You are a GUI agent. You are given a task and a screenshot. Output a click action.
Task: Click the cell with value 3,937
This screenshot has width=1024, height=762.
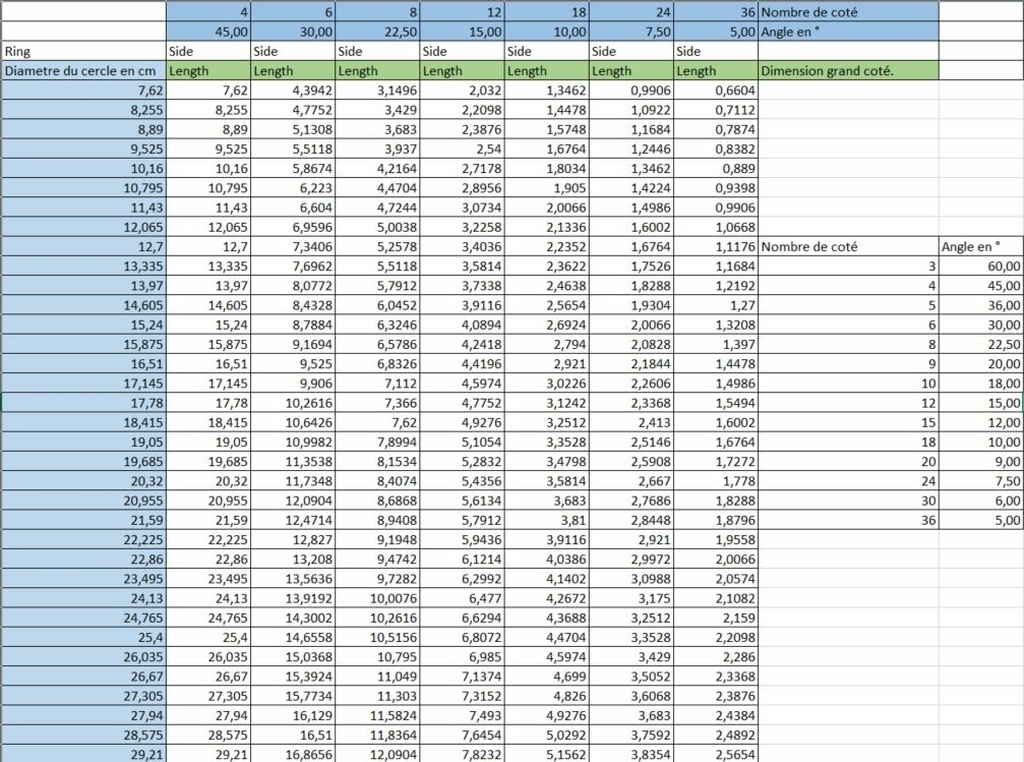click(x=377, y=149)
